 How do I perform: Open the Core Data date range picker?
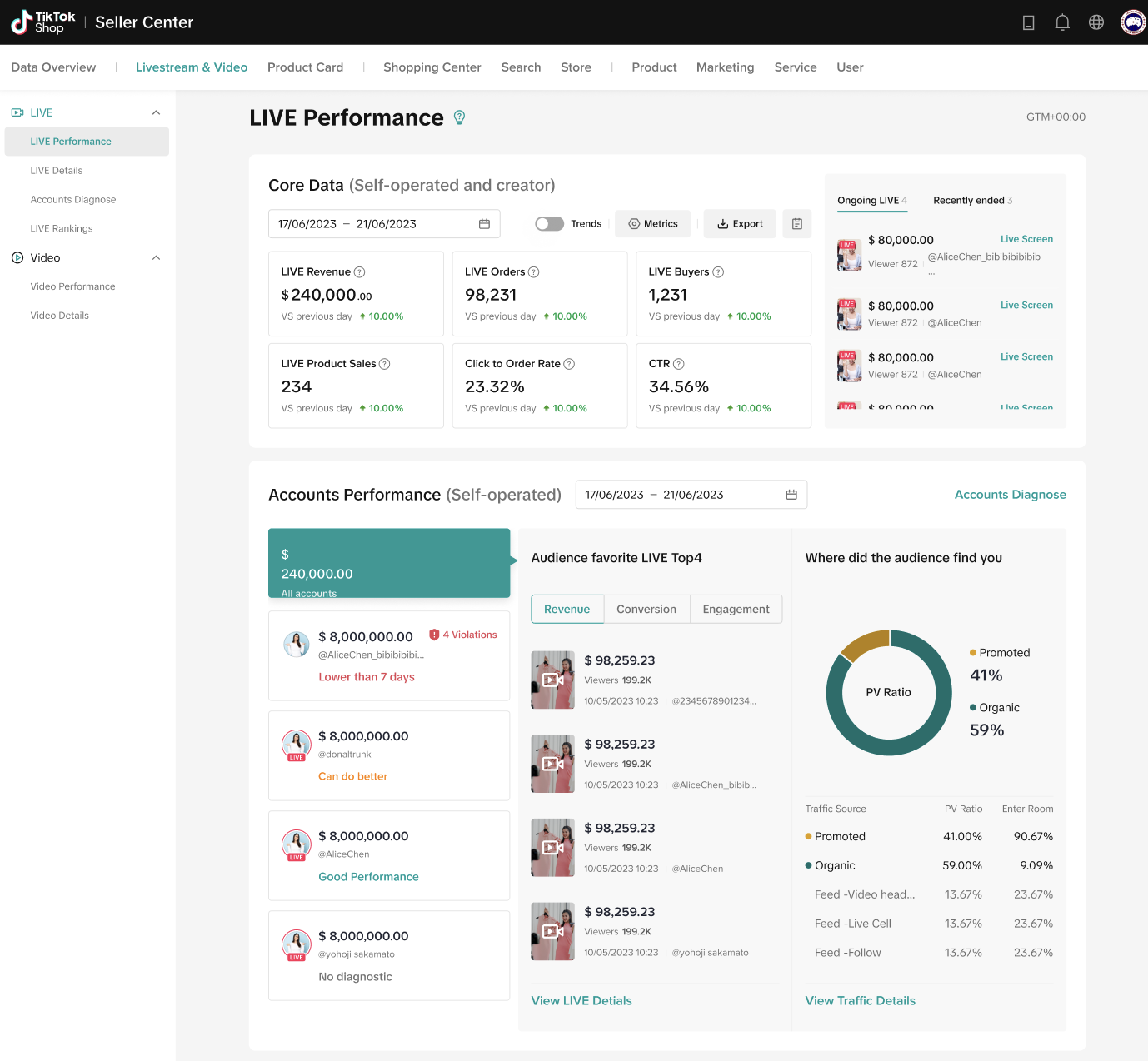[384, 224]
